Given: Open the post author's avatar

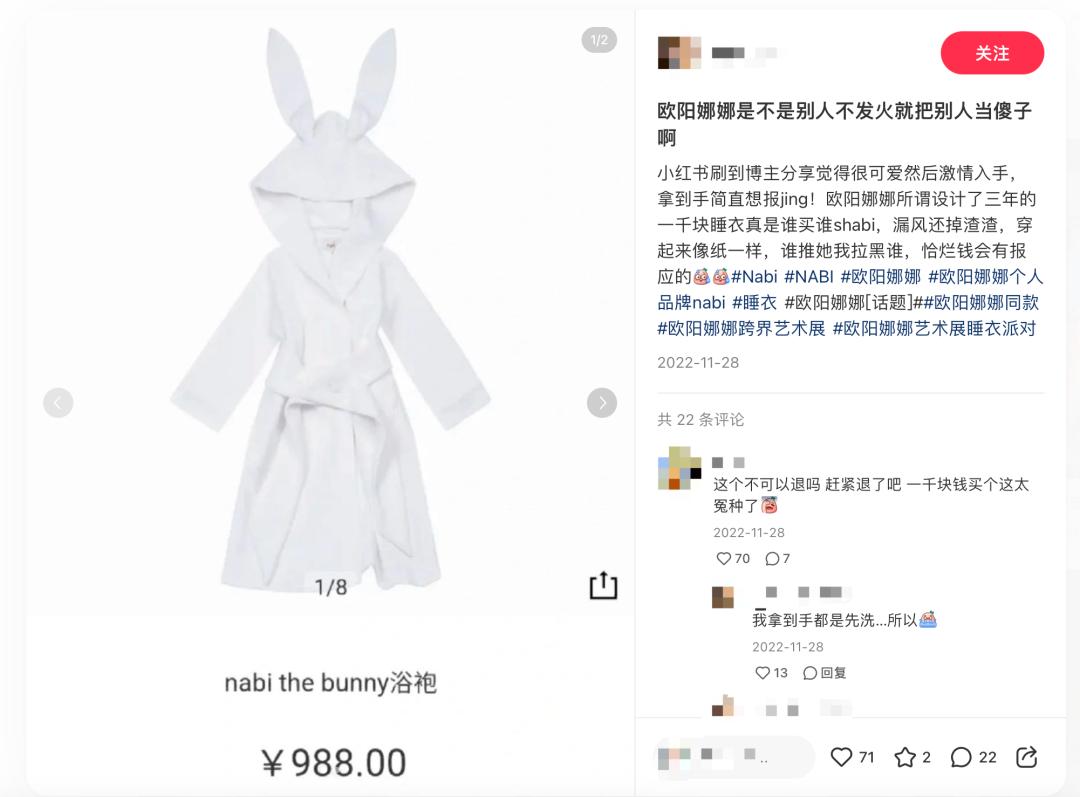Looking at the screenshot, I should tap(679, 52).
